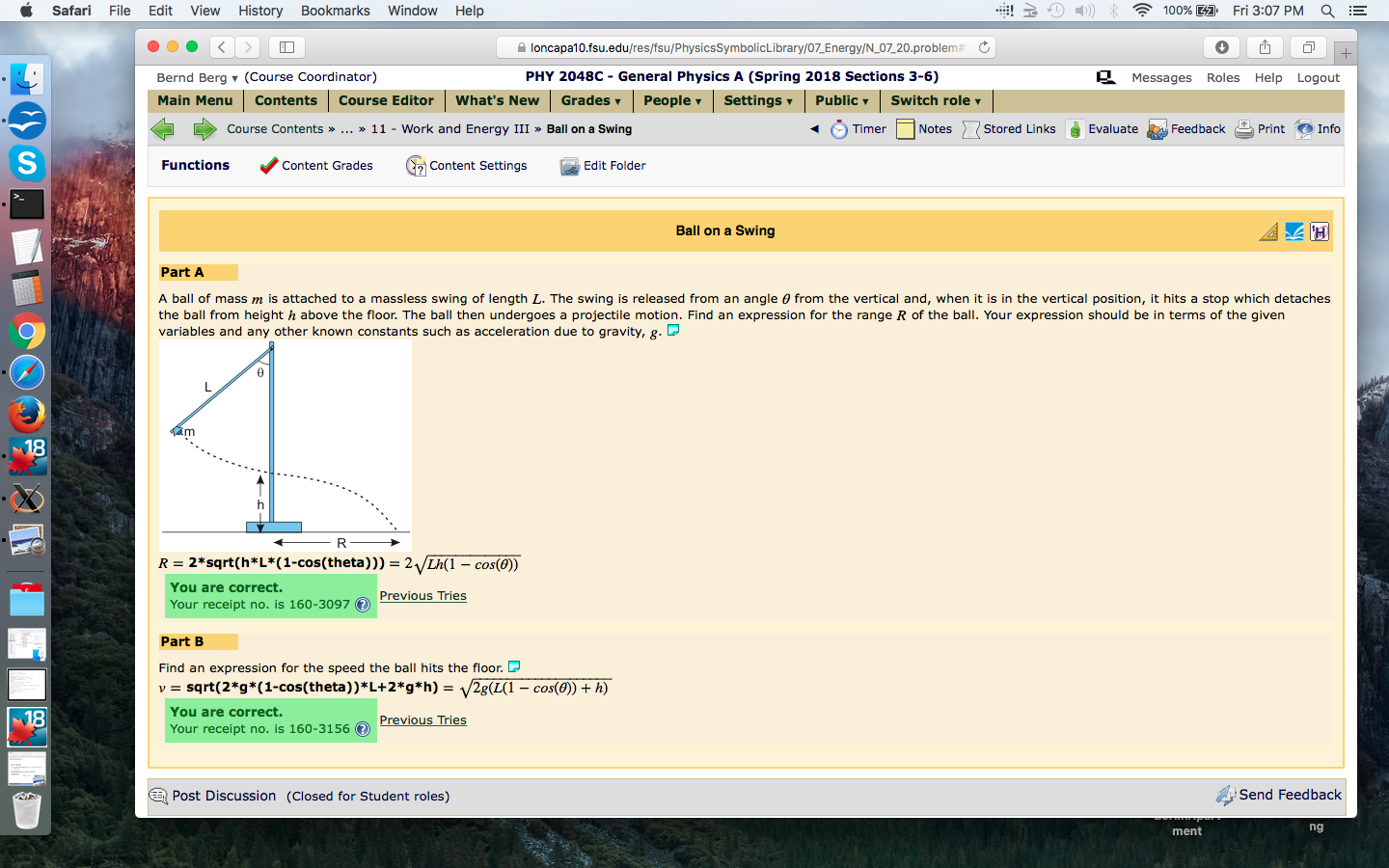Click the blue wave icon in problem header
The width and height of the screenshot is (1389, 868).
point(1294,231)
